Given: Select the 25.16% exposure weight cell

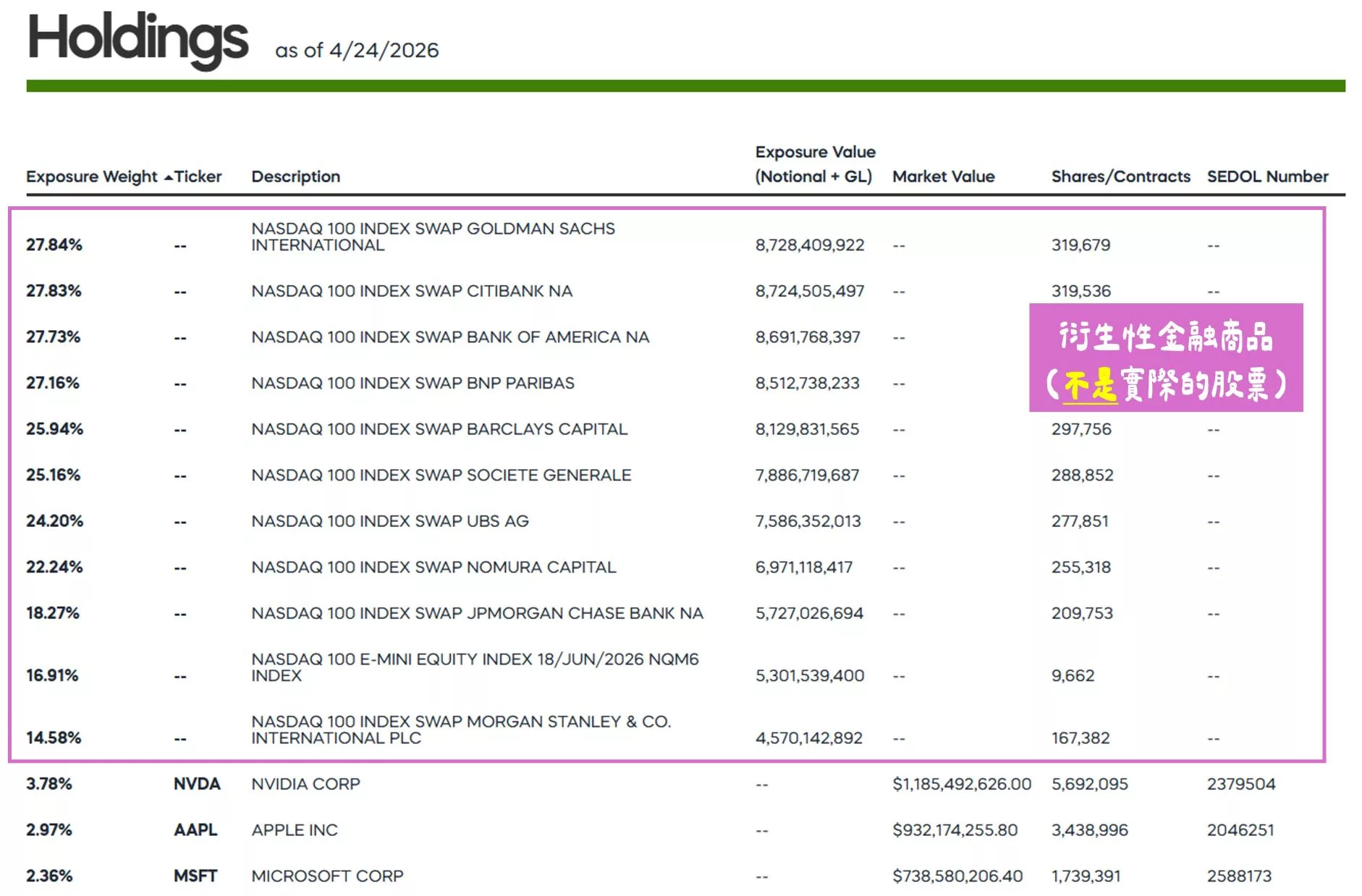Looking at the screenshot, I should point(53,475).
